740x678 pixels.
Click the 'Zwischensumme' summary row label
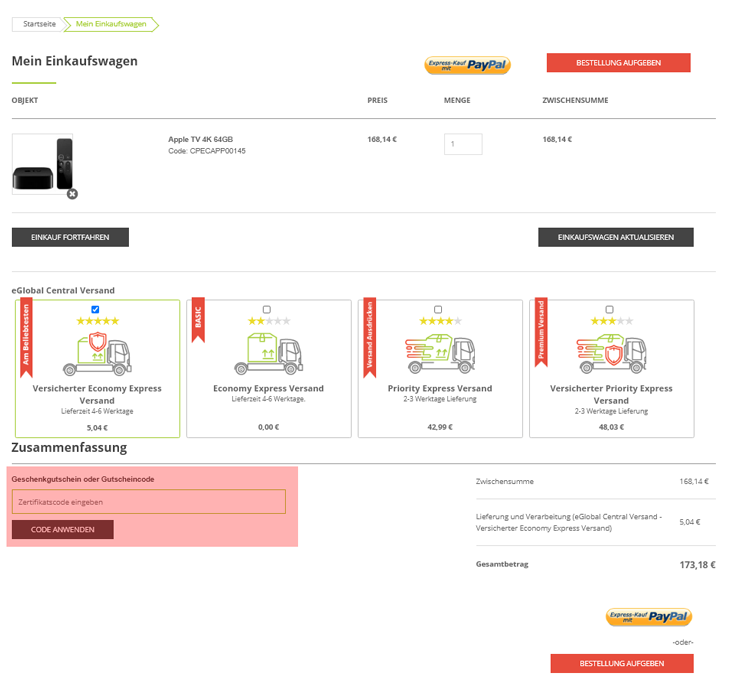click(x=505, y=481)
